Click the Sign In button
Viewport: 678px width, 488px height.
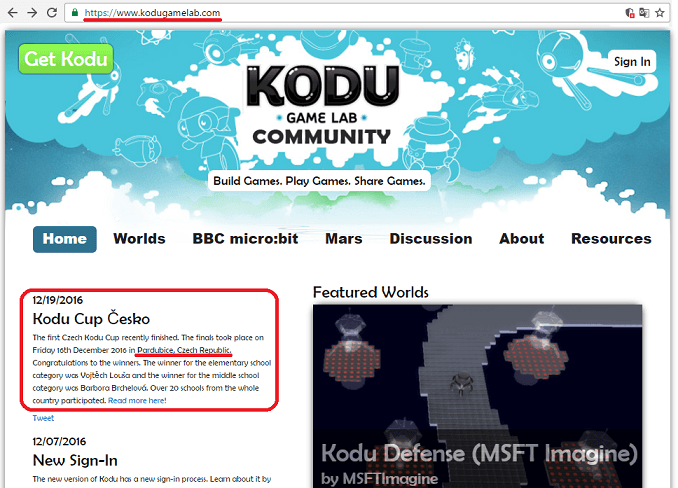click(x=632, y=61)
